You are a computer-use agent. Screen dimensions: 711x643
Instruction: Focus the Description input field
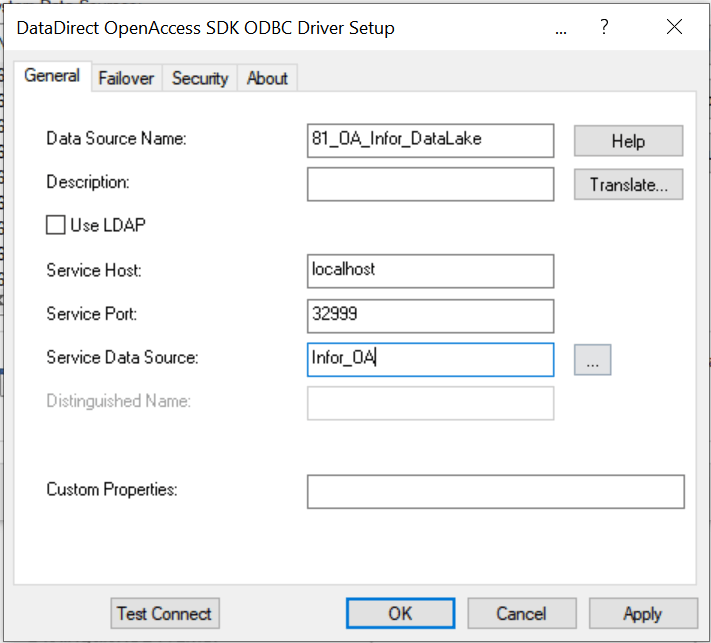pos(430,184)
